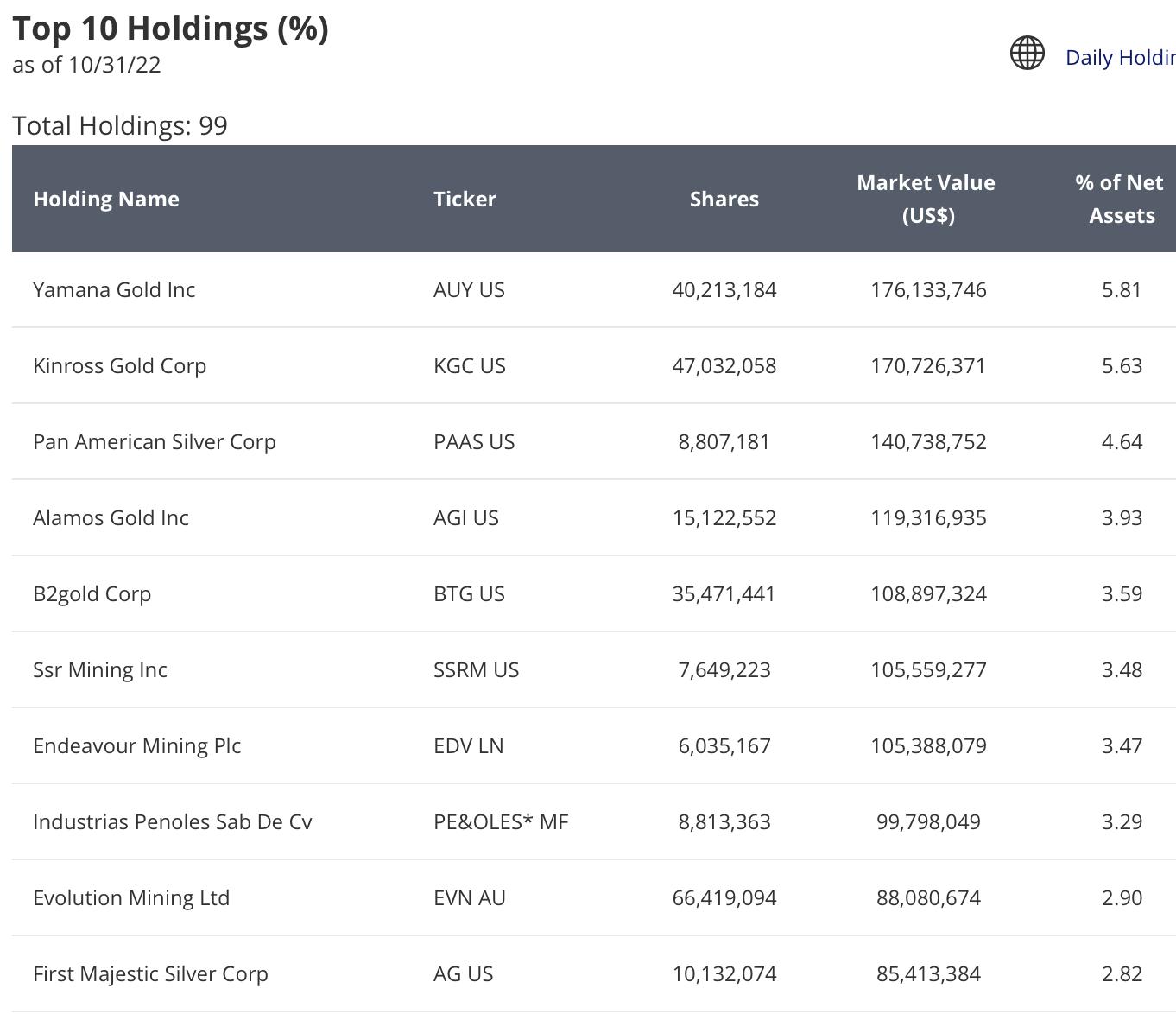Select Endeavour Mining Plc holding name
The image size is (1176, 1014).
click(x=136, y=745)
